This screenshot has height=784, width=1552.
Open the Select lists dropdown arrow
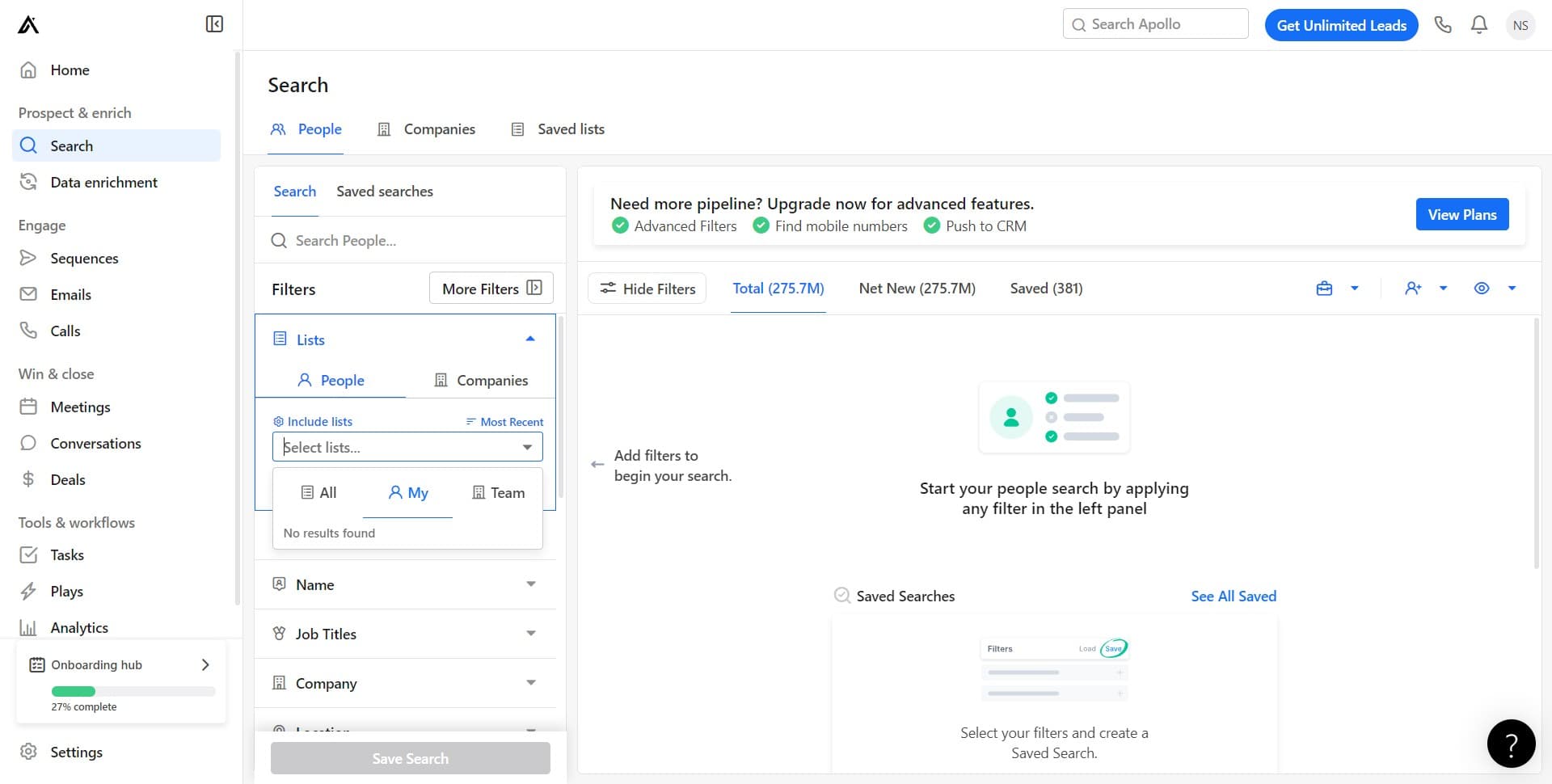coord(527,447)
